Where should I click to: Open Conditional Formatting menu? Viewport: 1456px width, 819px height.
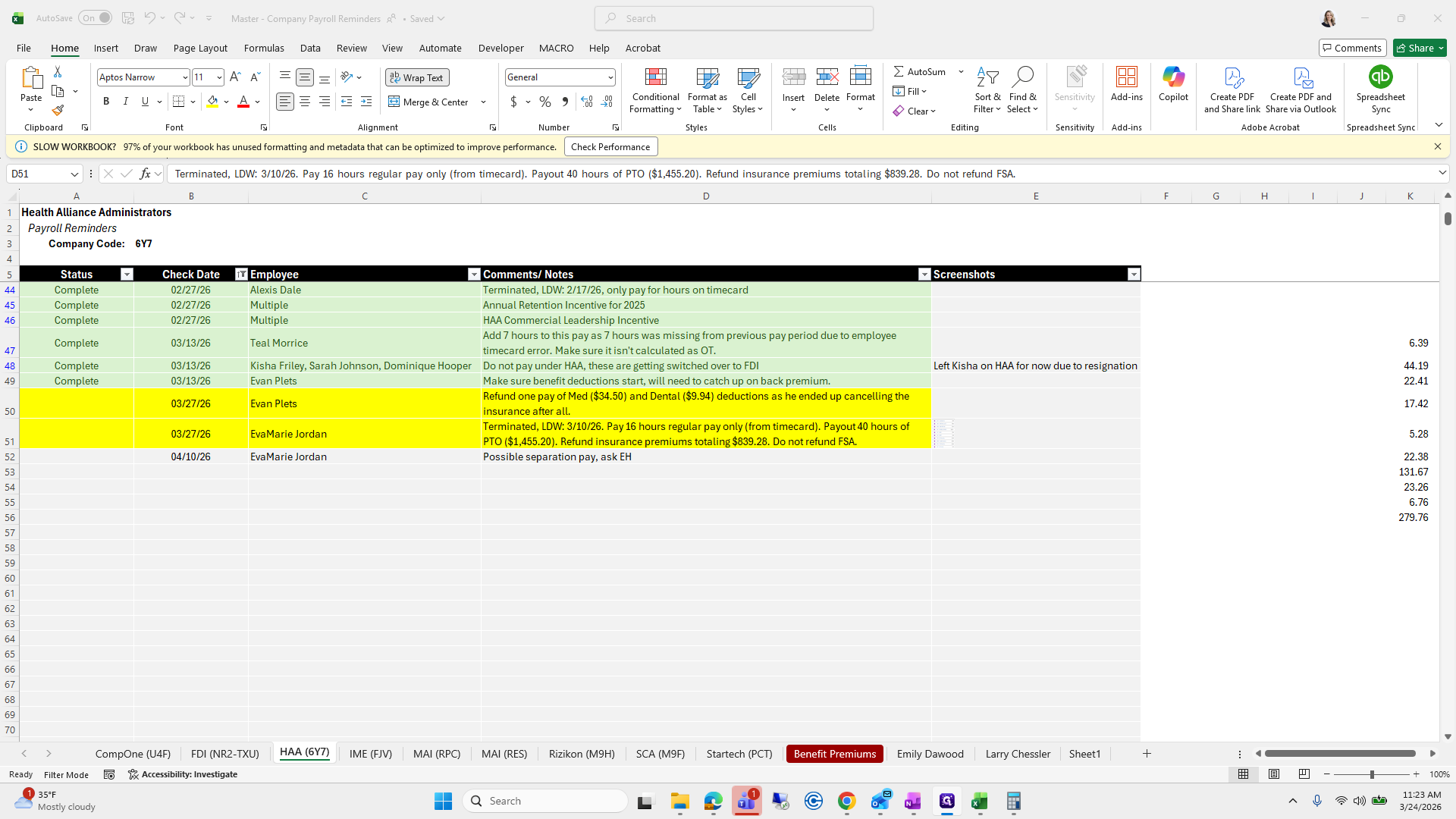tap(655, 91)
